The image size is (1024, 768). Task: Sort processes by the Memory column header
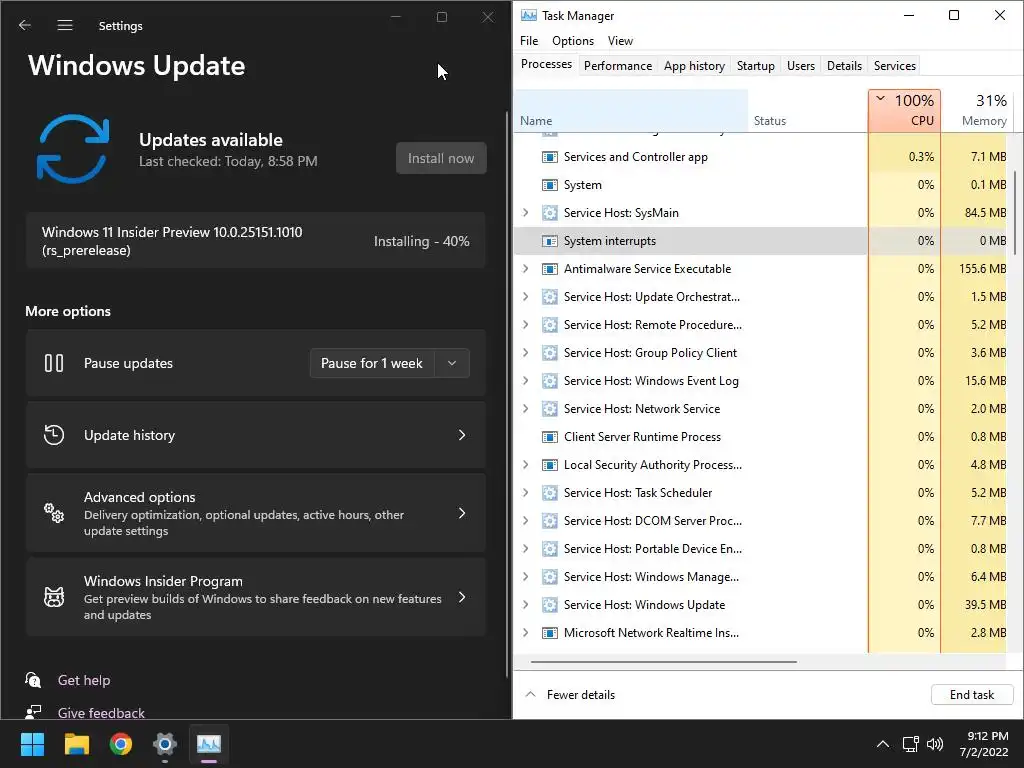pyautogui.click(x=975, y=110)
